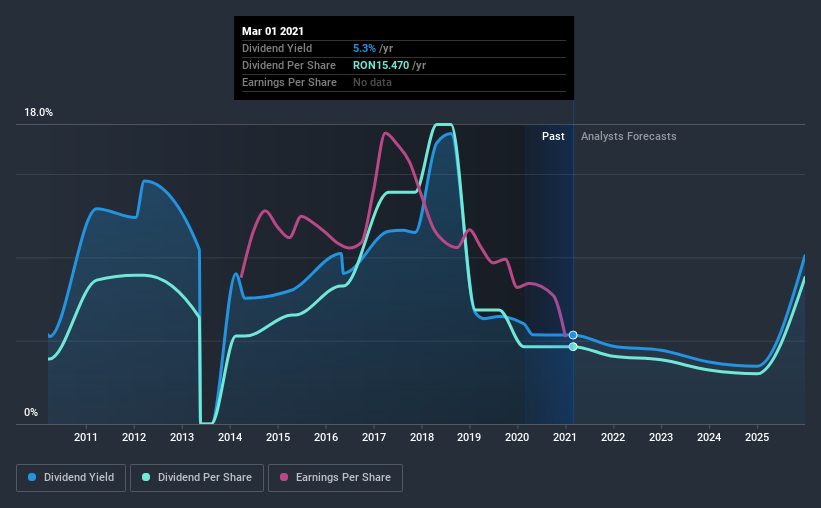Click the 2015 x-axis label
821x508 pixels.
(278, 437)
